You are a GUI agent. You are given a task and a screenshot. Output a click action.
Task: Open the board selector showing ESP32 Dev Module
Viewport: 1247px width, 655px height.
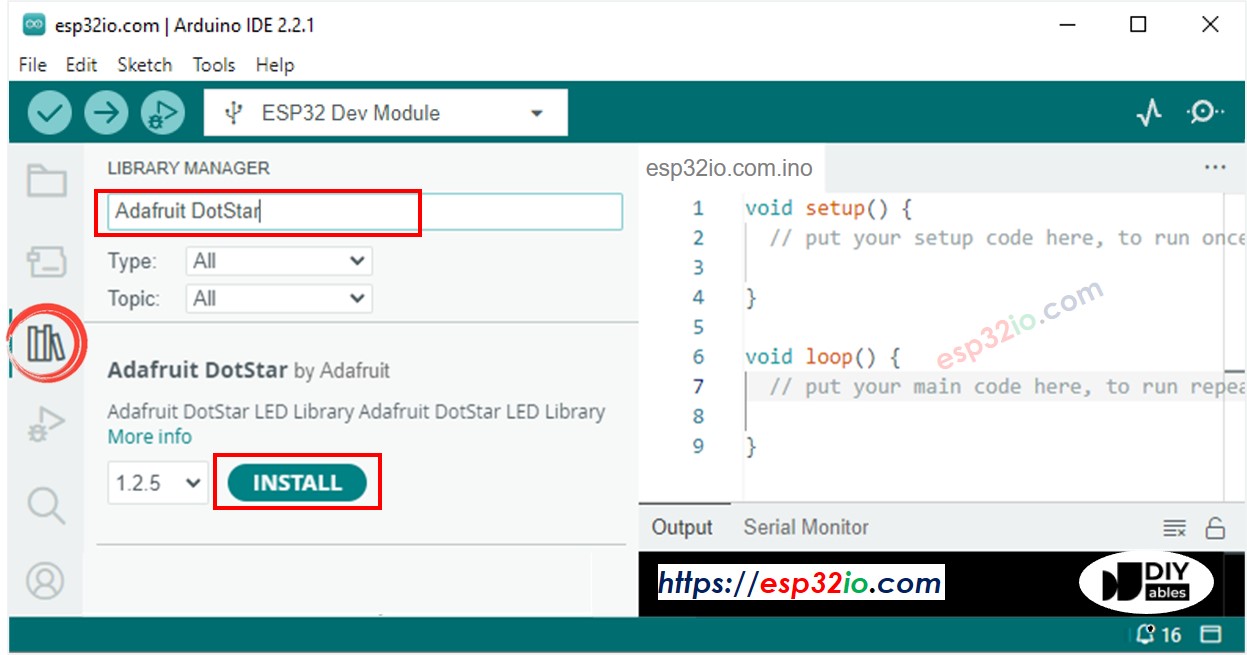click(x=385, y=112)
